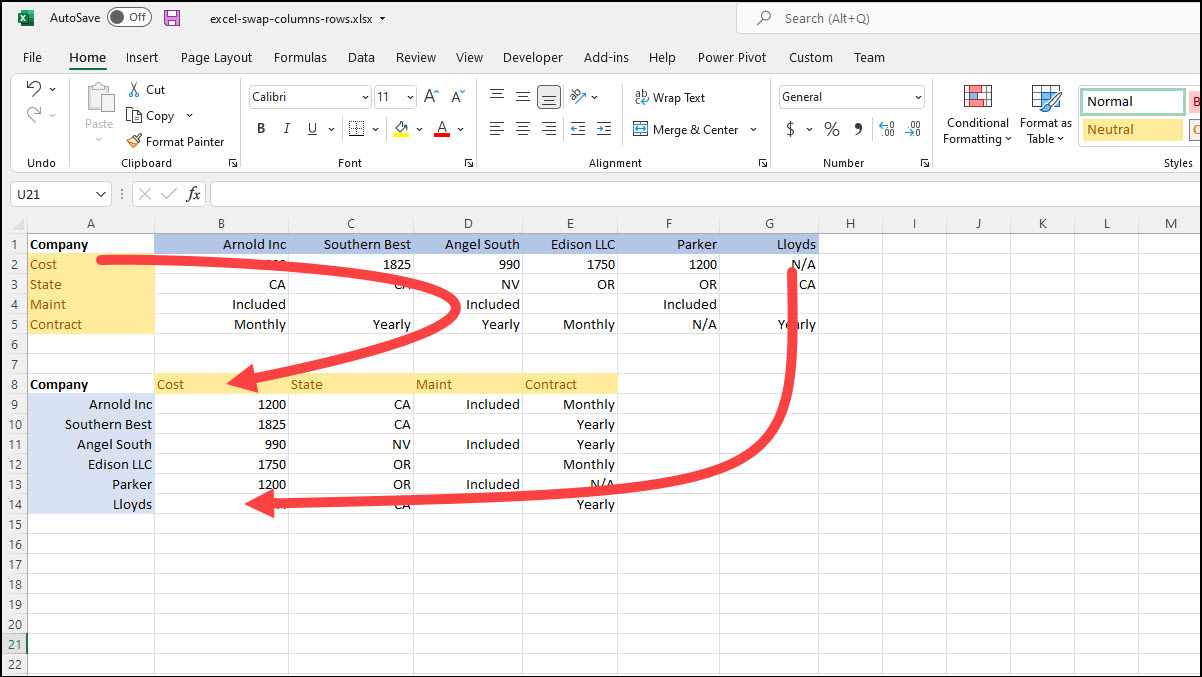Apply bold formatting with the Bold icon
The width and height of the screenshot is (1202, 677).
(x=260, y=128)
